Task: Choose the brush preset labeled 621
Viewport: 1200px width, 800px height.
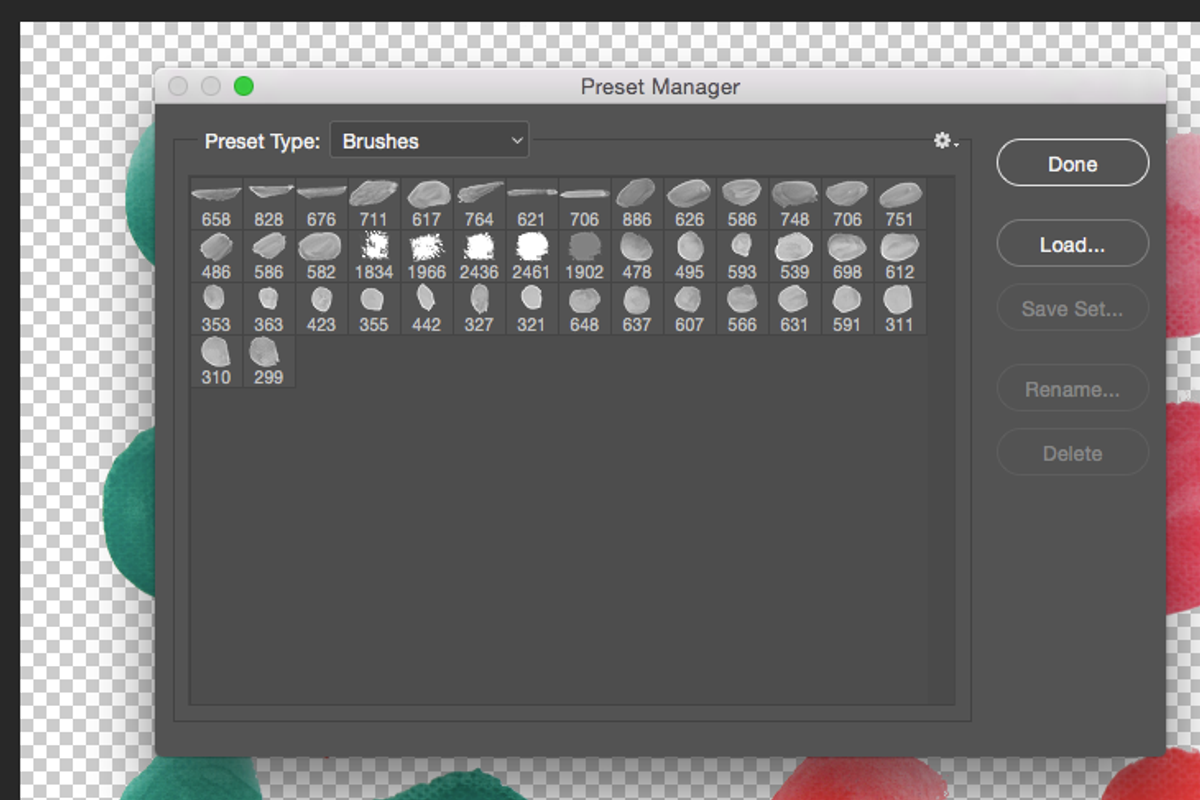Action: pyautogui.click(x=532, y=204)
